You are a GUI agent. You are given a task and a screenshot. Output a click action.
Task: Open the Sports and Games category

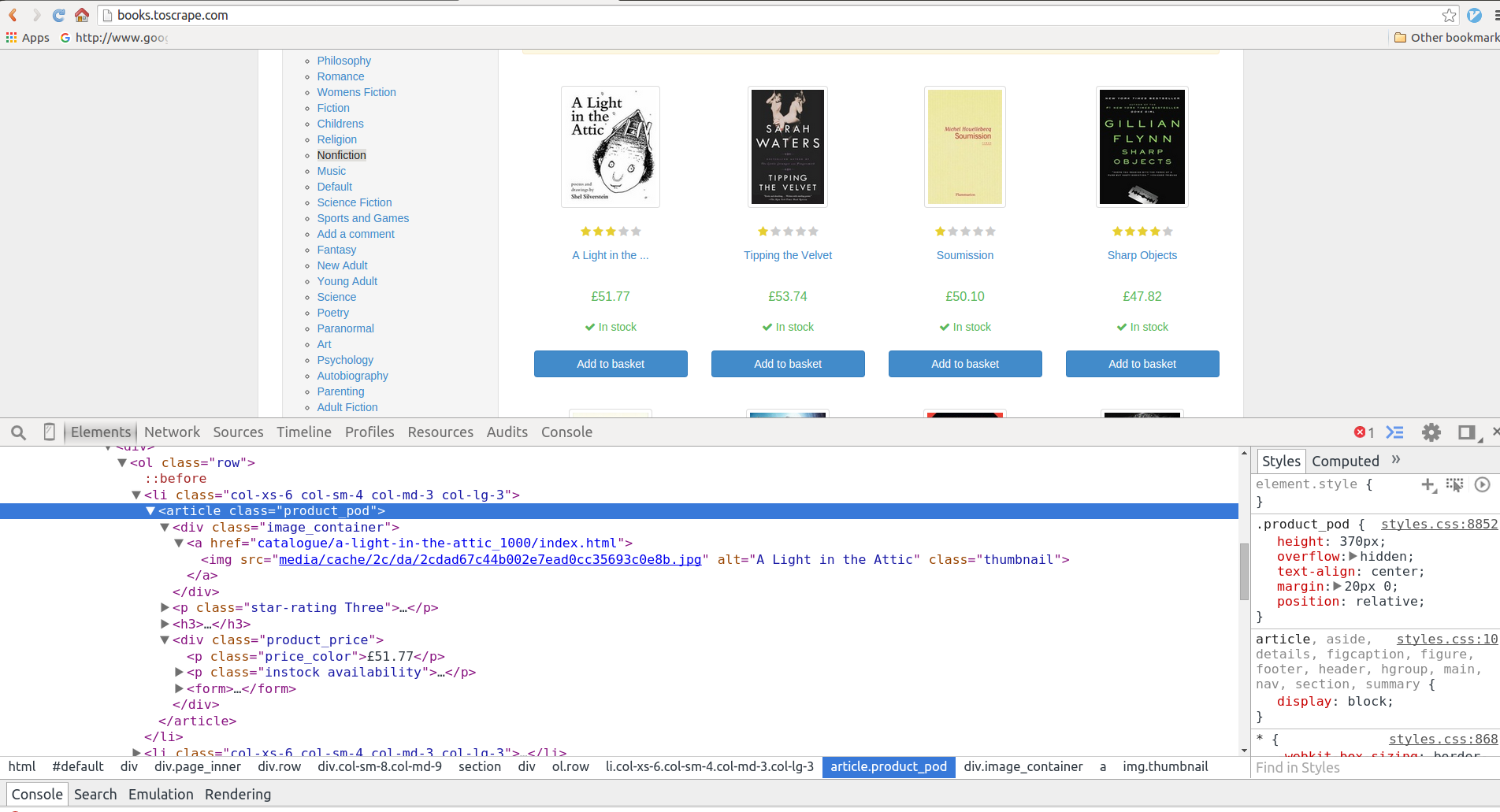coord(363,218)
